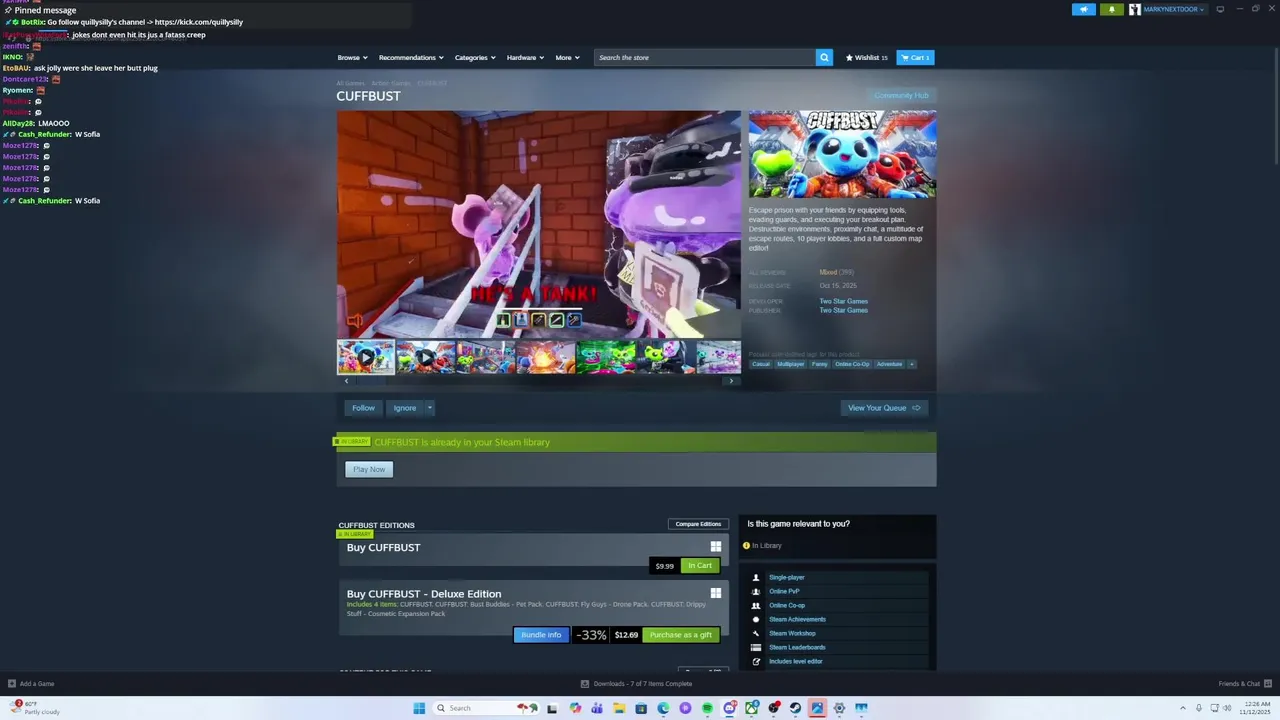Image resolution: width=1280 pixels, height=720 pixels.
Task: Select the Casual tag
Action: click(x=761, y=364)
